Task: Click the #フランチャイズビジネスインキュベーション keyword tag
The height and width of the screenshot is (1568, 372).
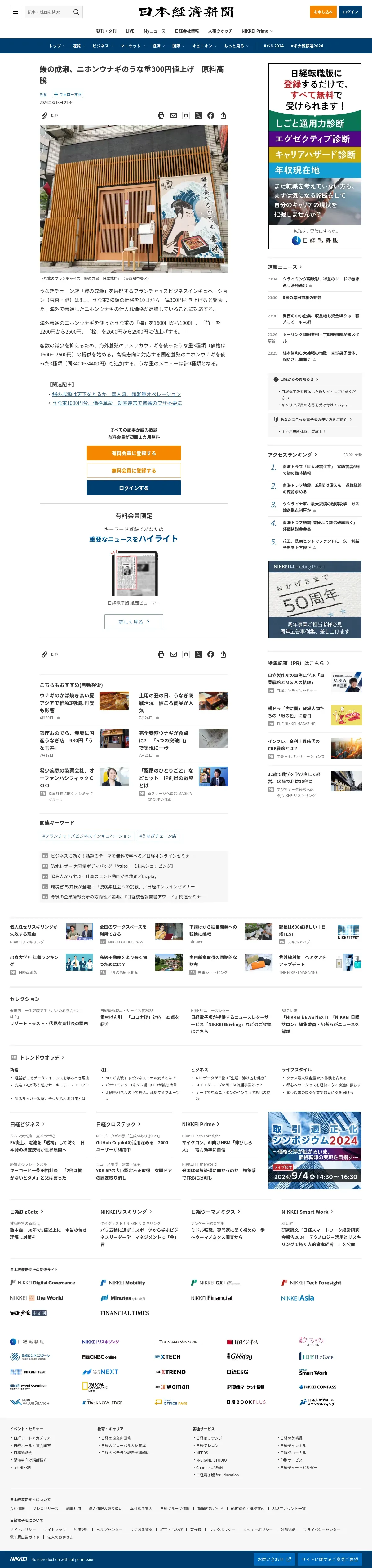Action: 87,836
